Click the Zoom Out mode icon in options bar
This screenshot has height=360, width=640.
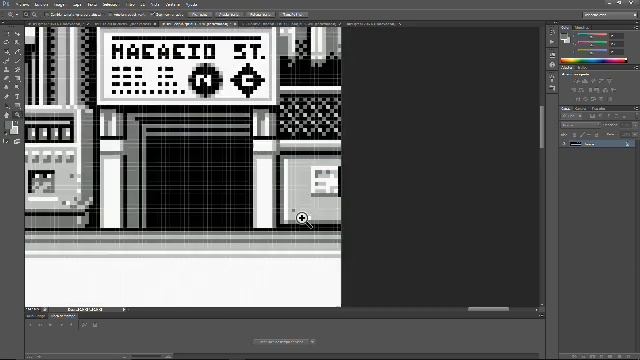34,15
